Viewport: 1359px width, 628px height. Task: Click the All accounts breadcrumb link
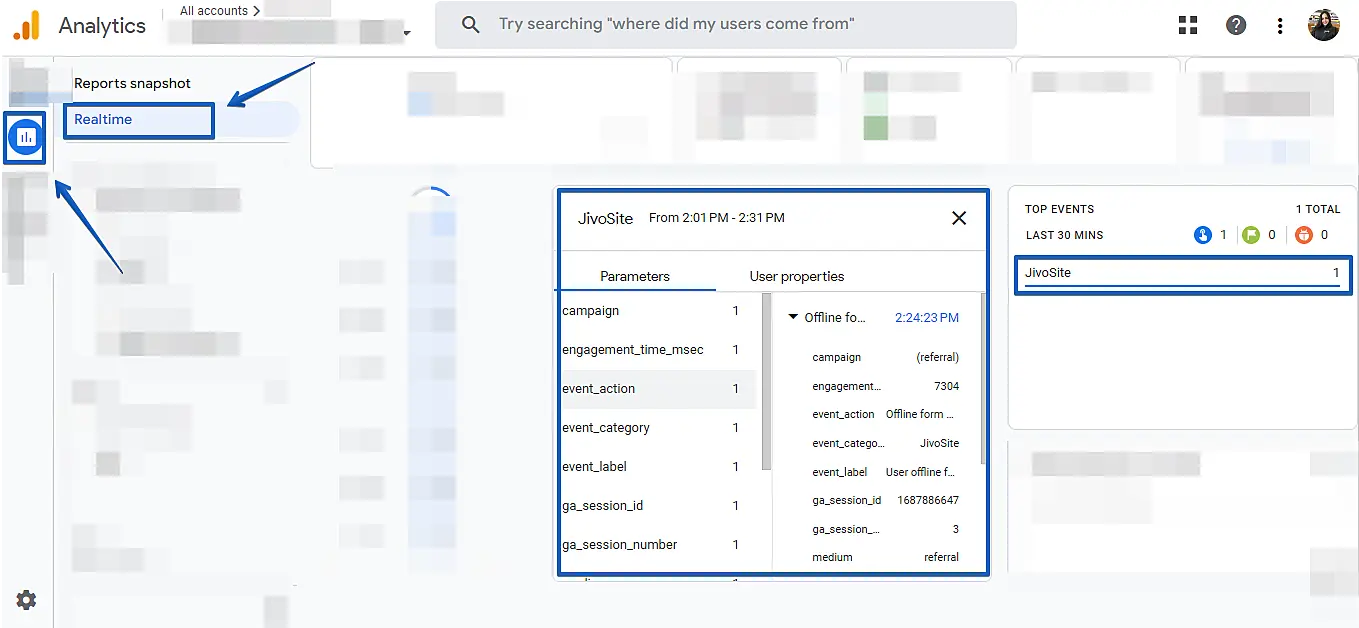[x=219, y=11]
